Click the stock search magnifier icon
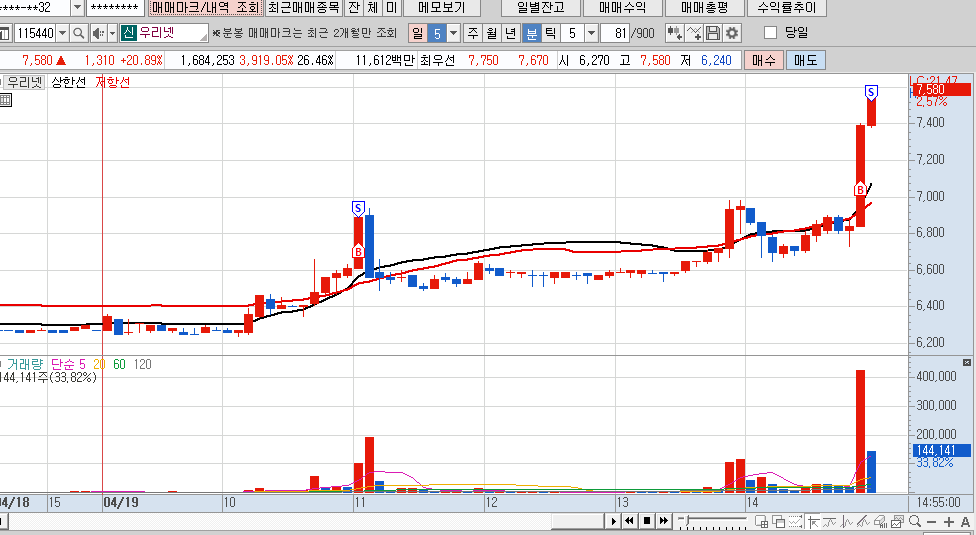This screenshot has height=535, width=976. (78, 33)
